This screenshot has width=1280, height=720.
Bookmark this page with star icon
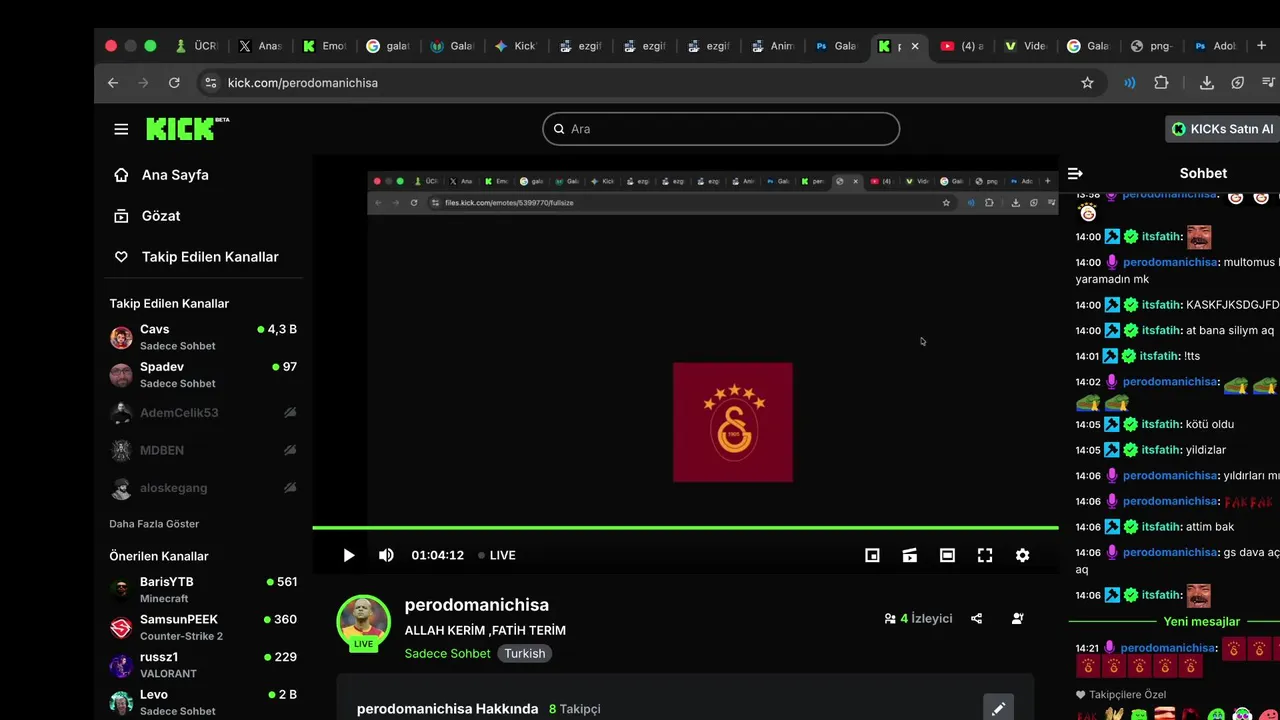tap(1087, 83)
